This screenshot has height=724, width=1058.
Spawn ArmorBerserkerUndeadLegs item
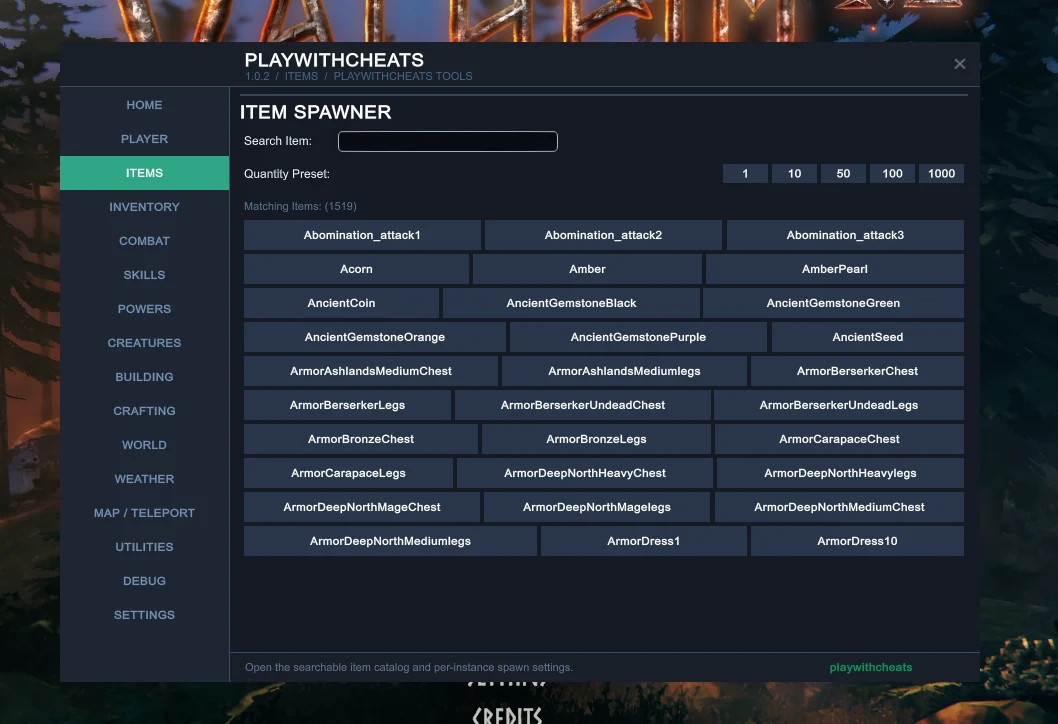click(839, 405)
